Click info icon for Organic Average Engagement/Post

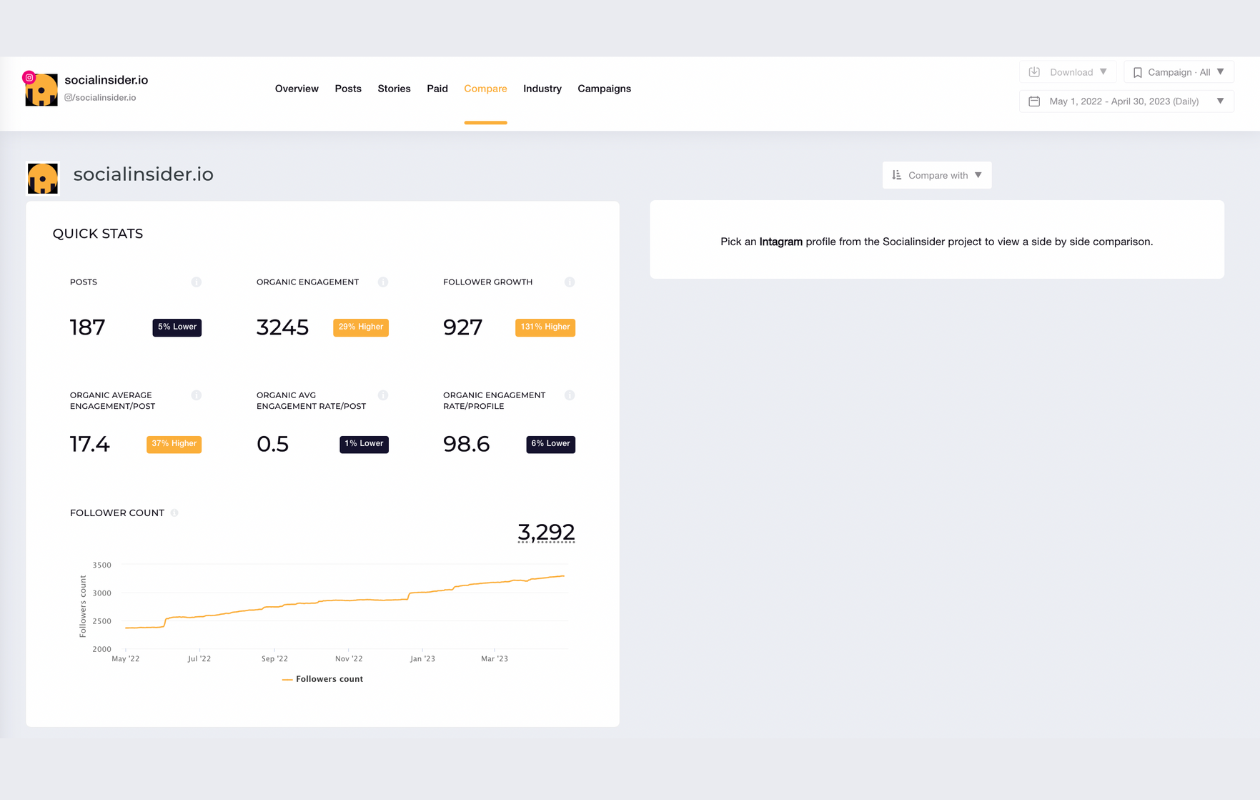[196, 395]
